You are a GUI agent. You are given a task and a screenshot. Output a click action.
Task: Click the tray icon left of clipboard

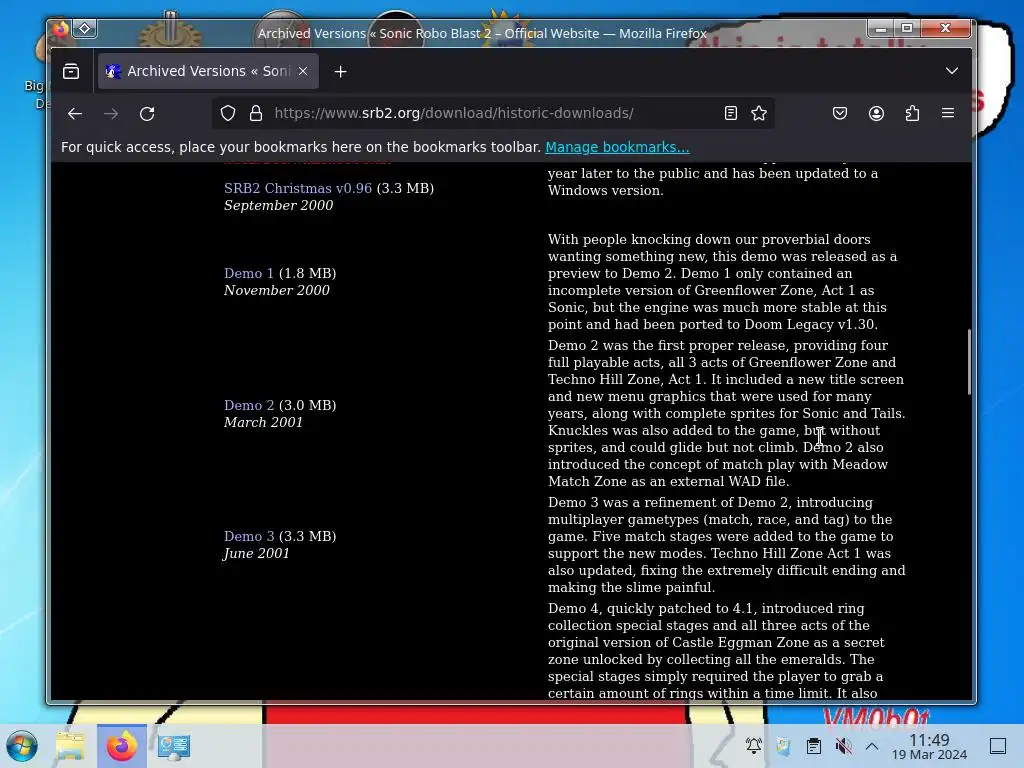point(784,746)
